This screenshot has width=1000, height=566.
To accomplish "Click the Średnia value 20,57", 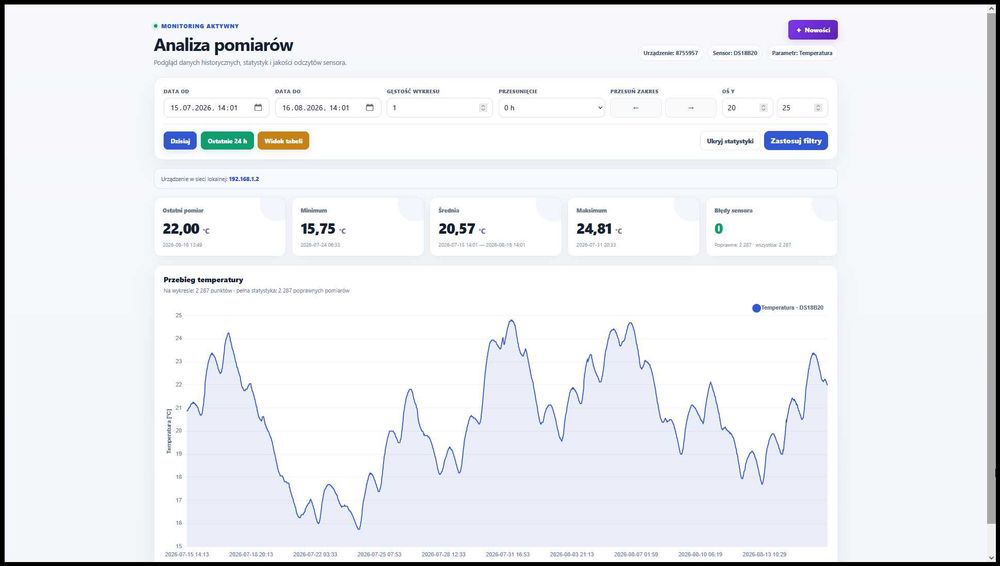I will pos(457,229).
